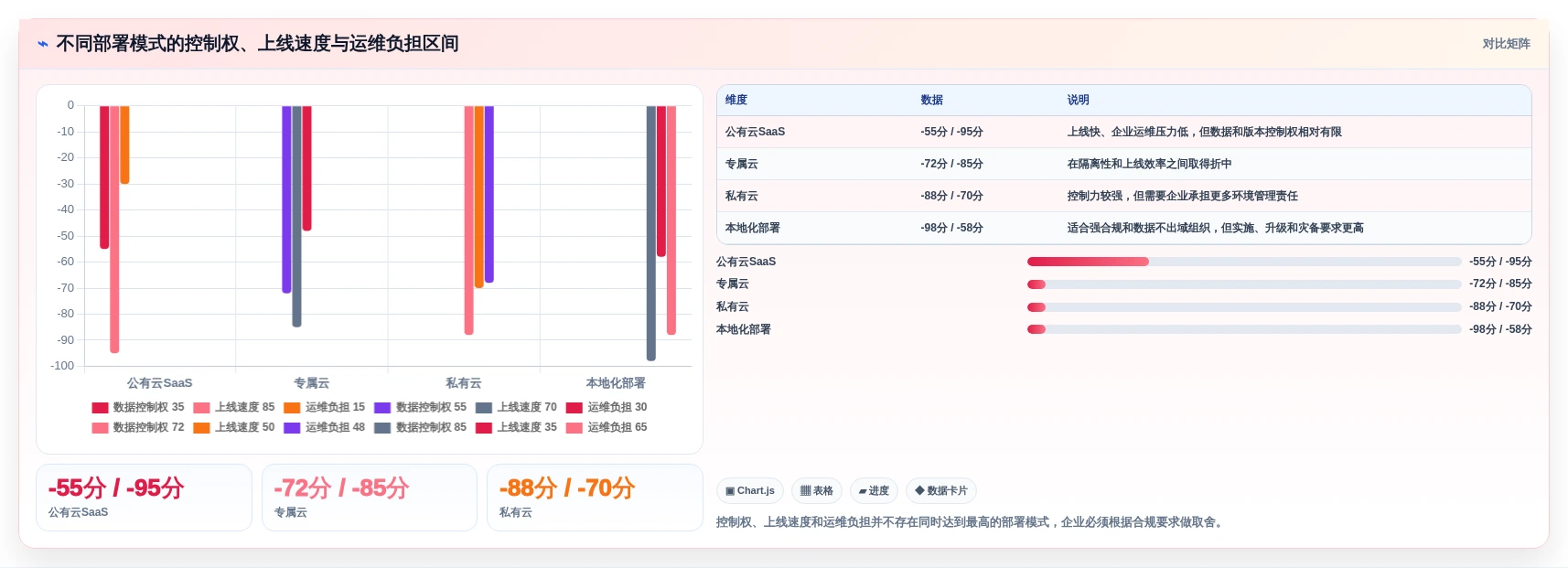Toggle legend swatch 运维负担 15
This screenshot has height=568, width=1568.
click(292, 408)
